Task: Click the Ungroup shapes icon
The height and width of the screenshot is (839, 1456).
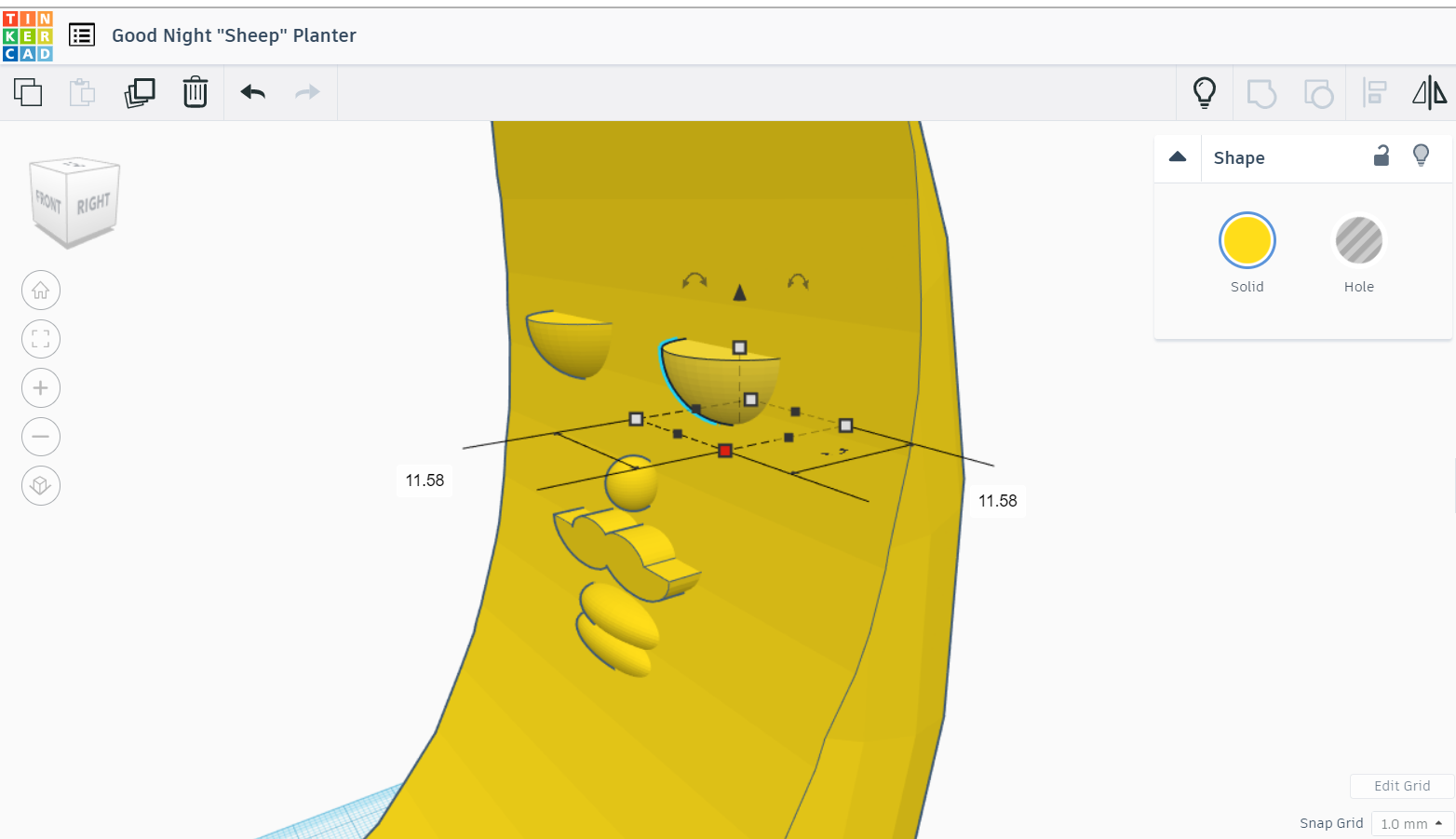Action: [1318, 93]
